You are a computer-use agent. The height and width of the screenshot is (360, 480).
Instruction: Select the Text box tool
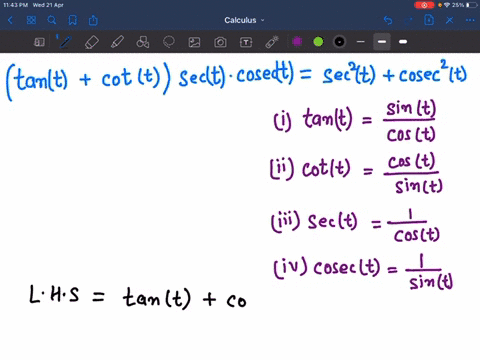(x=246, y=42)
